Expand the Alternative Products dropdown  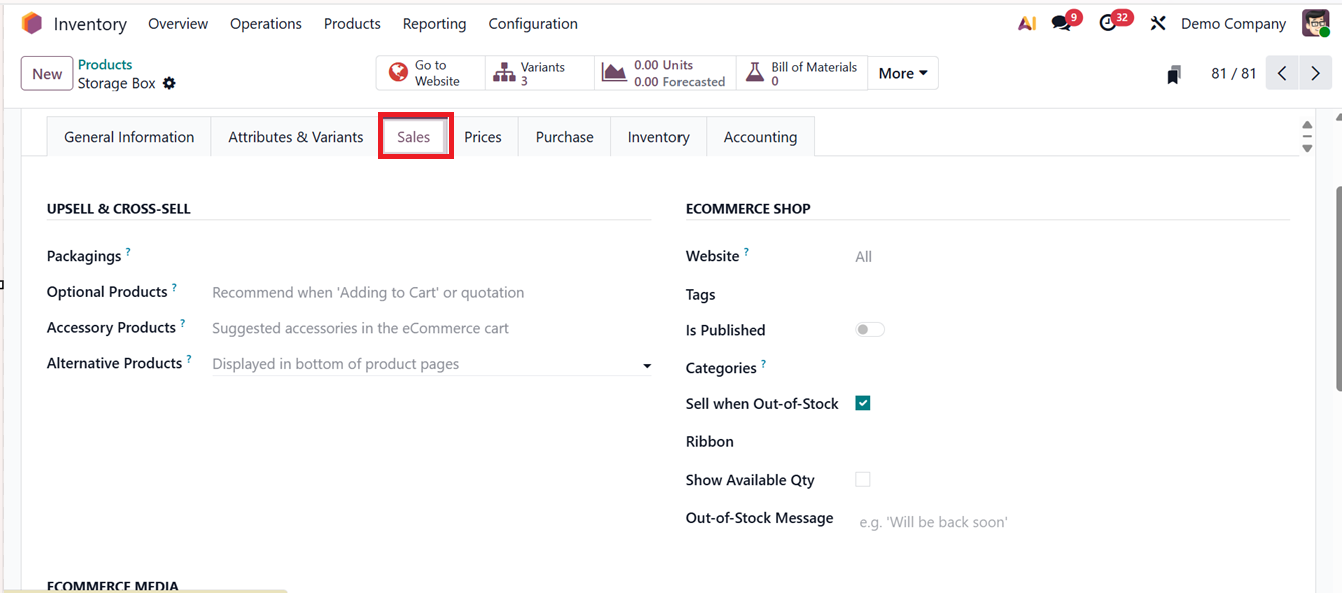tap(646, 365)
